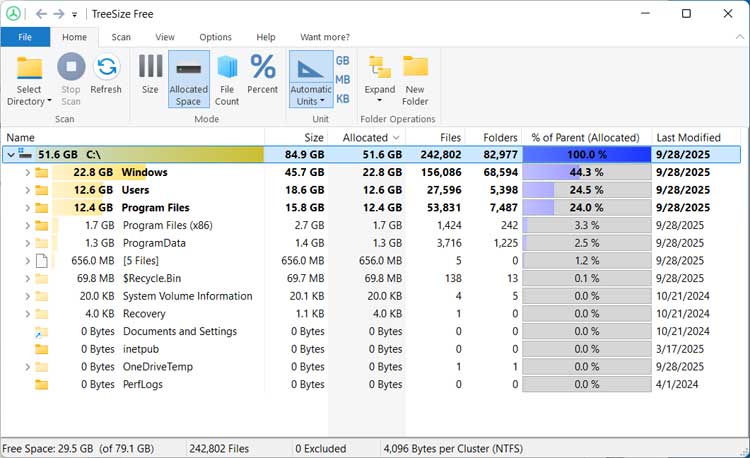Set unit to GB
This screenshot has height=458, width=750.
[342, 61]
